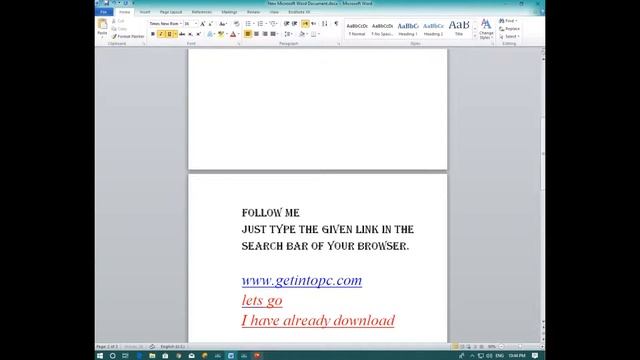Screen dimensions: 640x360
Task: Click the Multilevel List icon
Action: coord(273,24)
